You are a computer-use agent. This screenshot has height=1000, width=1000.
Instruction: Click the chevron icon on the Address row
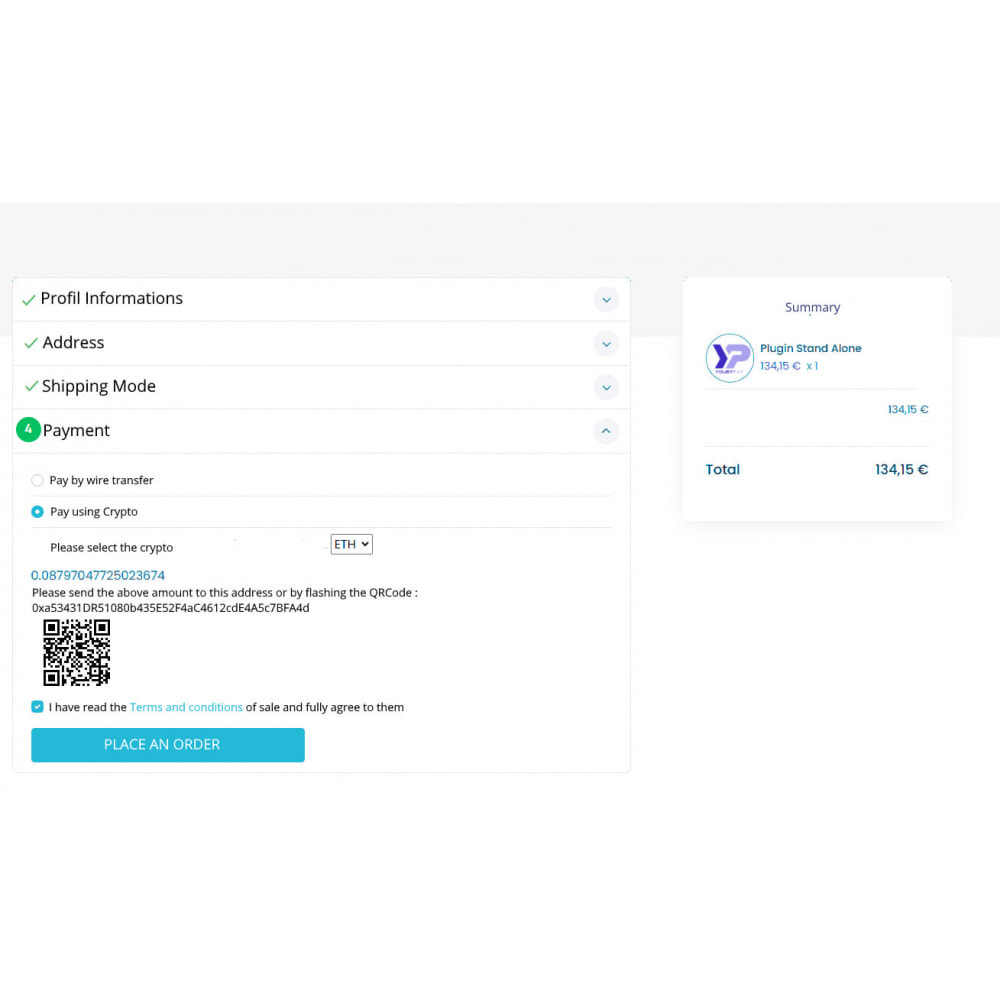[607, 343]
